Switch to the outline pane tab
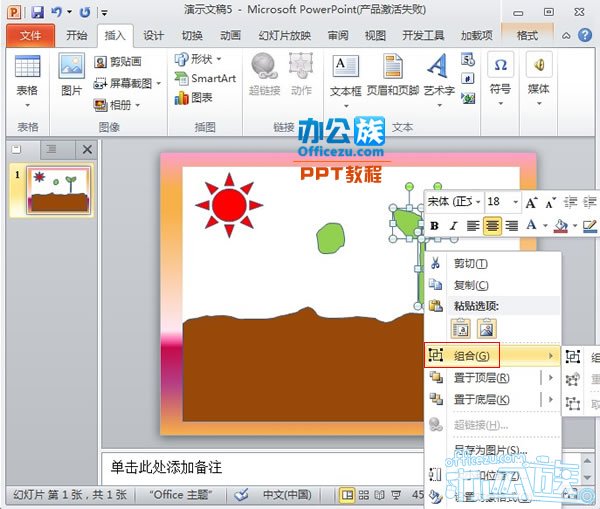This screenshot has height=509, width=600. tap(51, 149)
